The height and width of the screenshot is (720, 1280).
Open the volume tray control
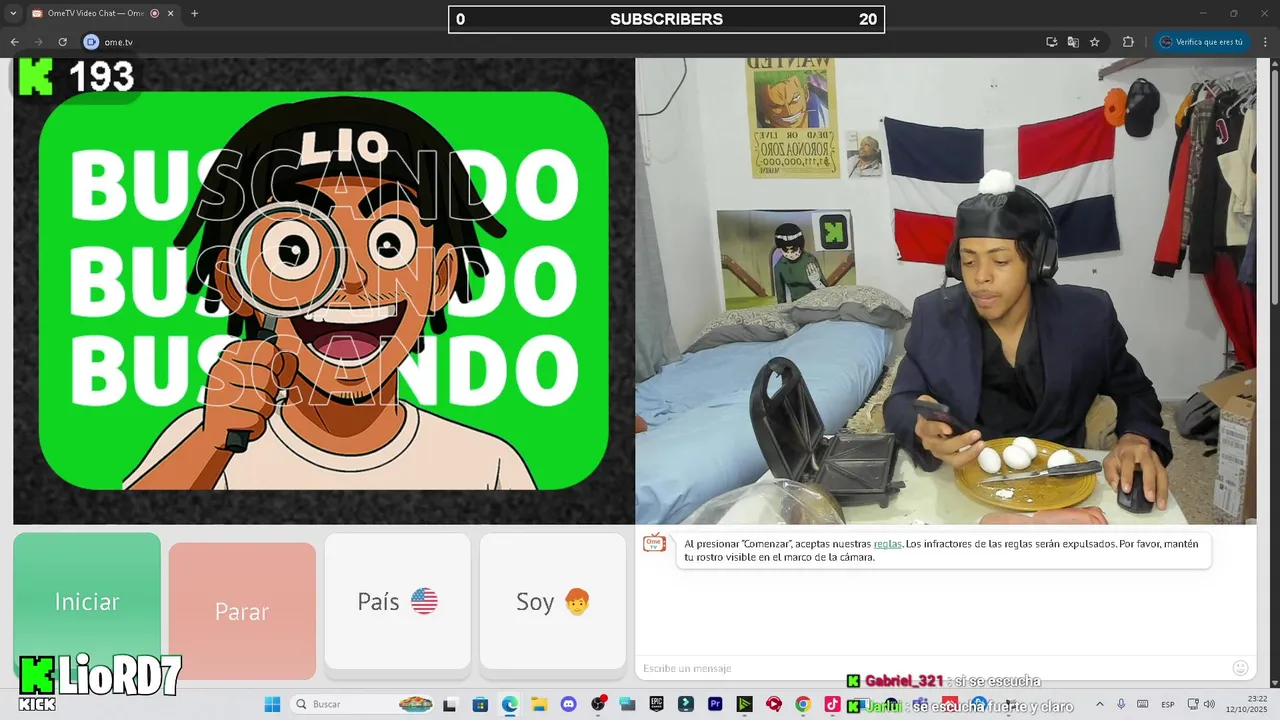click(1208, 704)
